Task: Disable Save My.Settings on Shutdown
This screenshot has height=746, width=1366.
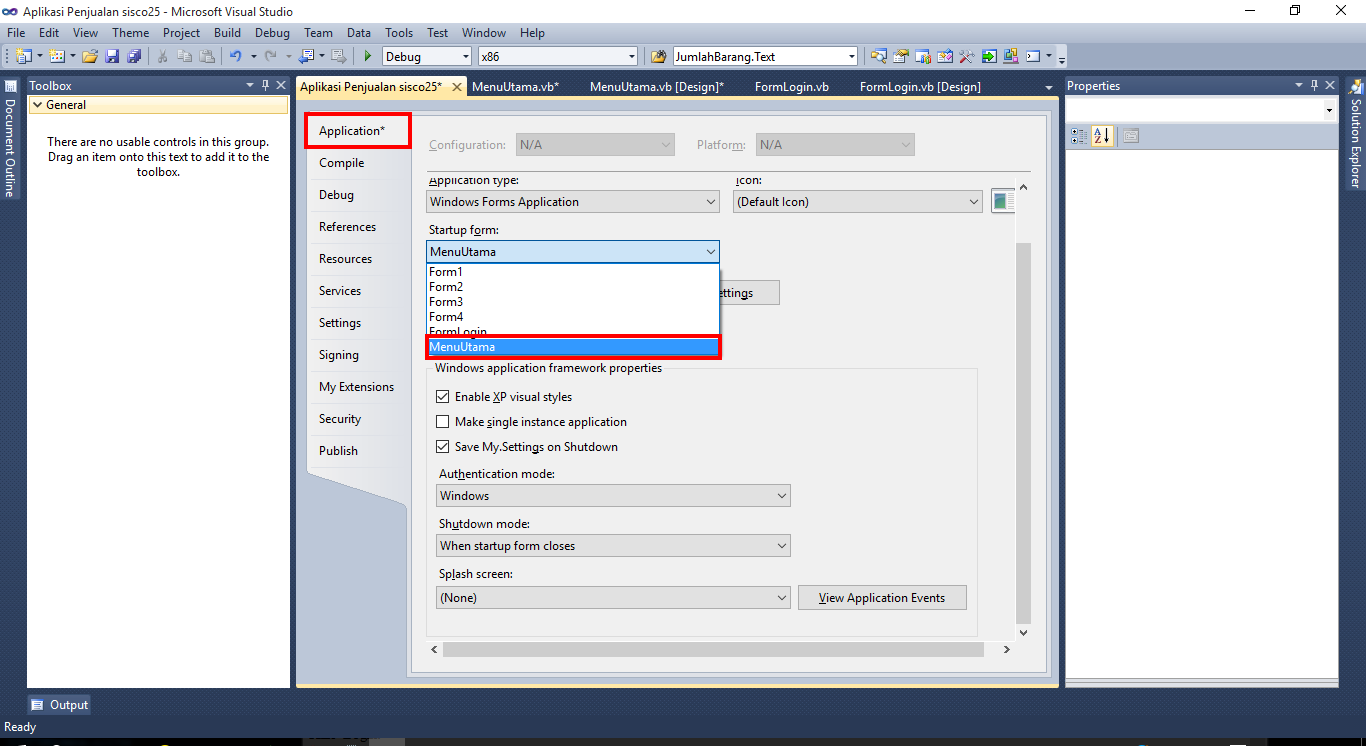Action: (x=443, y=446)
